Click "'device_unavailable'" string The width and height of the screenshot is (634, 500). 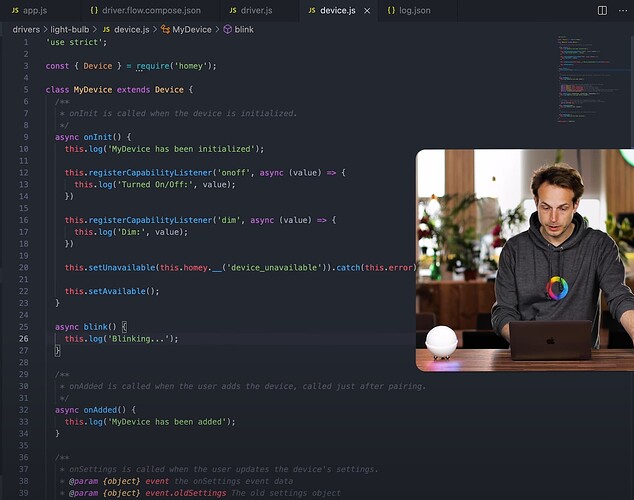(274, 268)
